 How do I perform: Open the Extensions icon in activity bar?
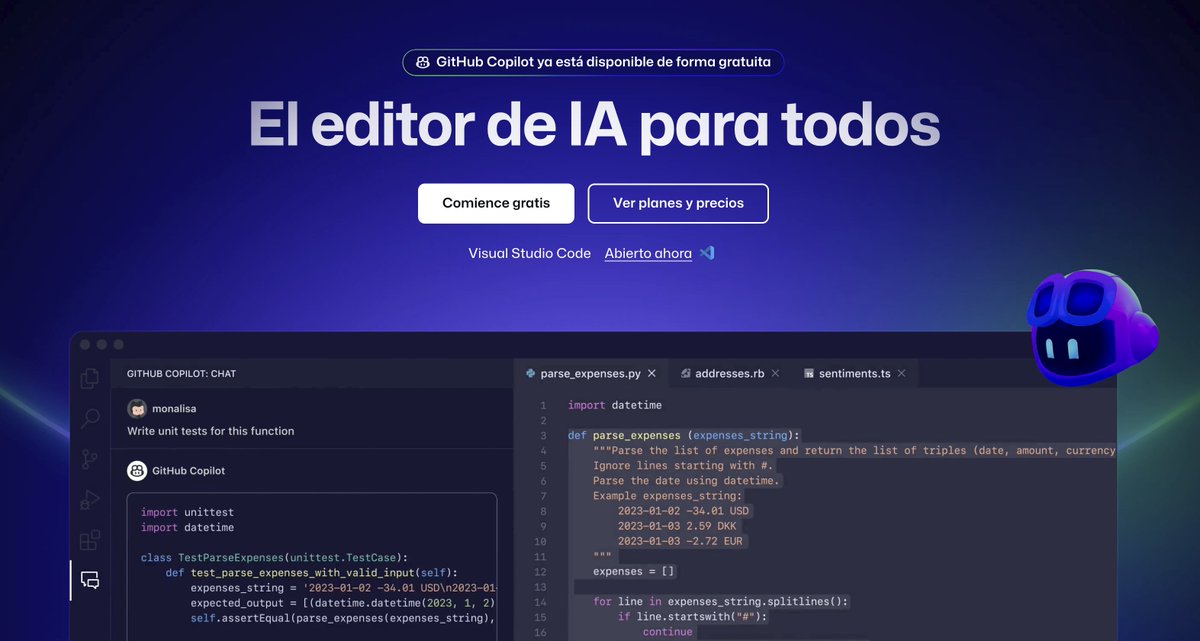tap(90, 540)
